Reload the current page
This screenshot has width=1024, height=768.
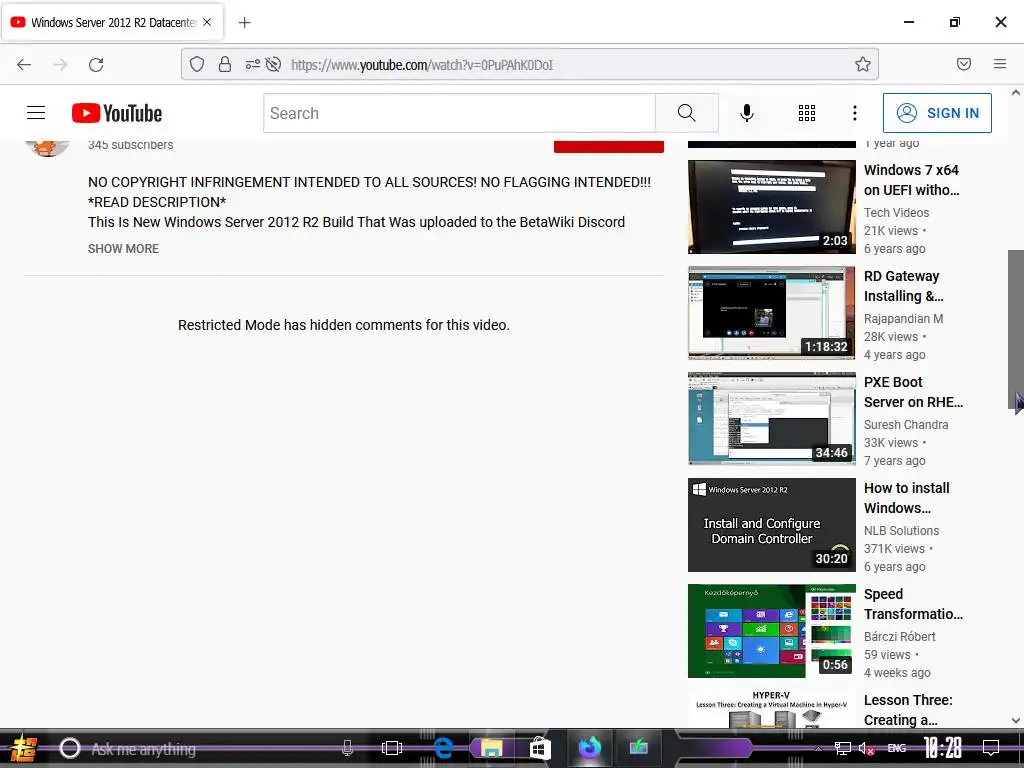(96, 64)
